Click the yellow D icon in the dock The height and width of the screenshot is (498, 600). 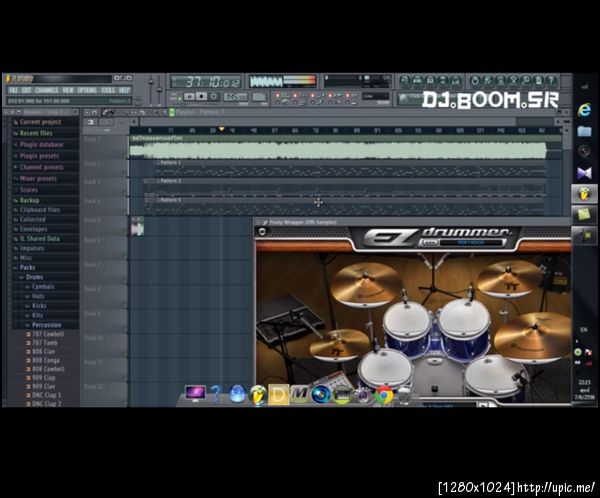click(279, 394)
